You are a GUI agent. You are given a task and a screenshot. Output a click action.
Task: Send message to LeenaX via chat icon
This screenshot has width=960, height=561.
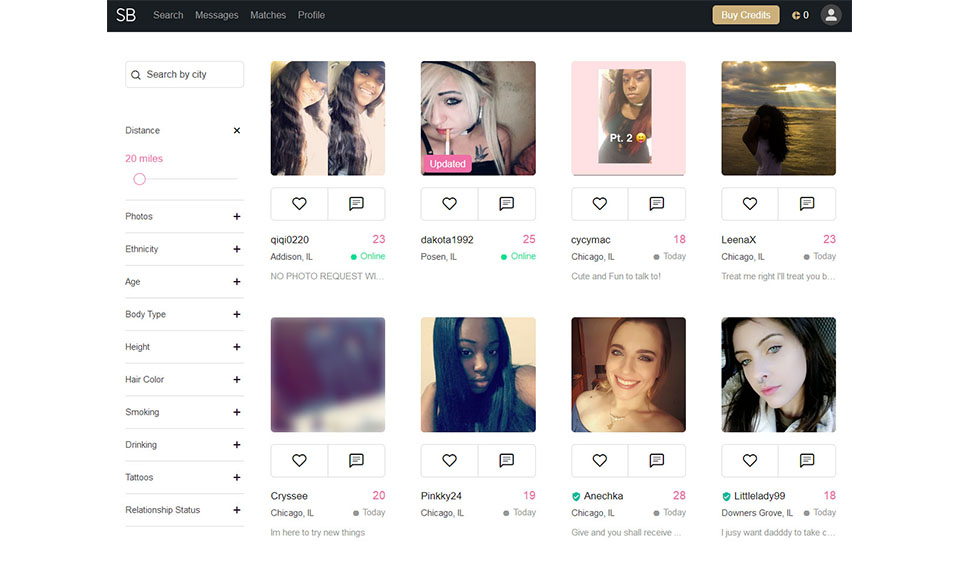coord(807,203)
